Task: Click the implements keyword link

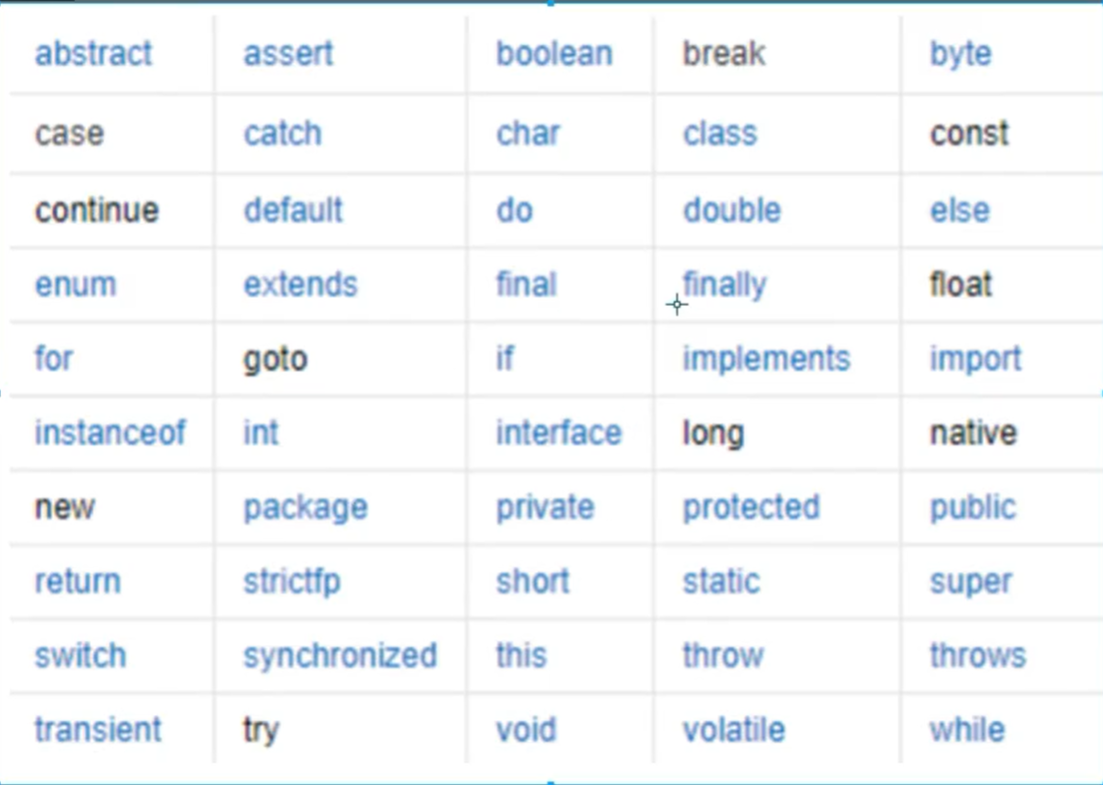Action: point(766,359)
